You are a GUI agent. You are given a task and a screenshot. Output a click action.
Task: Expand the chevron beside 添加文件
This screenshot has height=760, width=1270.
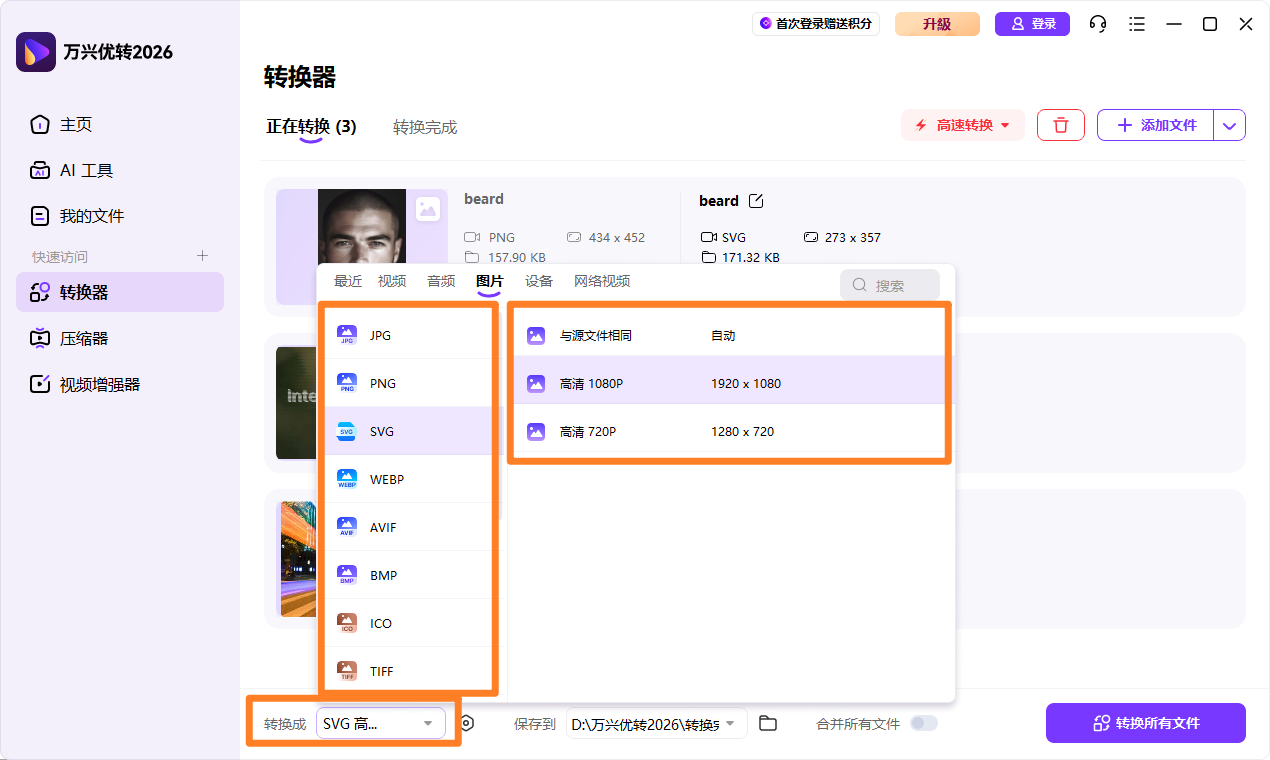coord(1229,124)
